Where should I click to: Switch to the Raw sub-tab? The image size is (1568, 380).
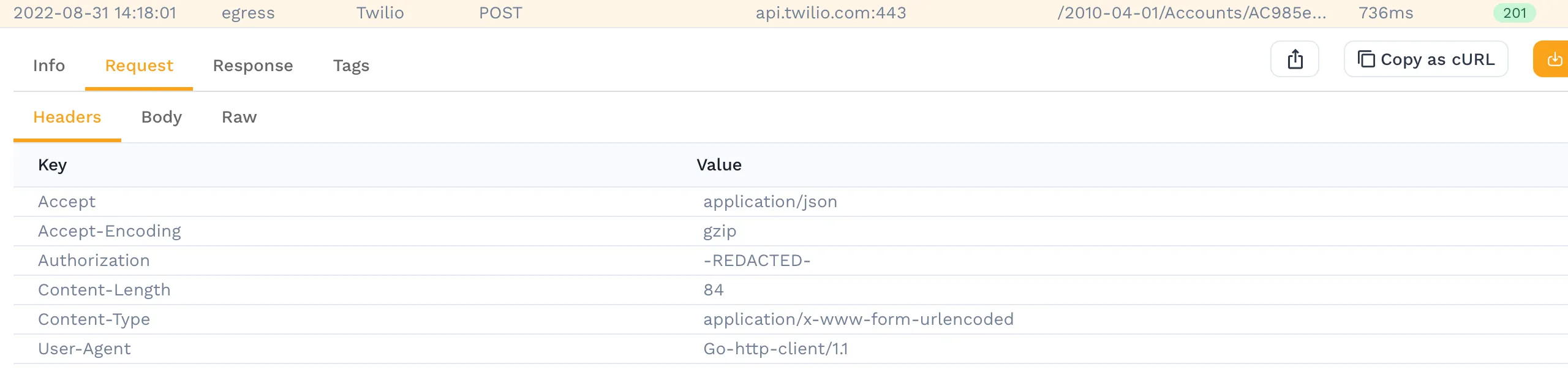239,117
